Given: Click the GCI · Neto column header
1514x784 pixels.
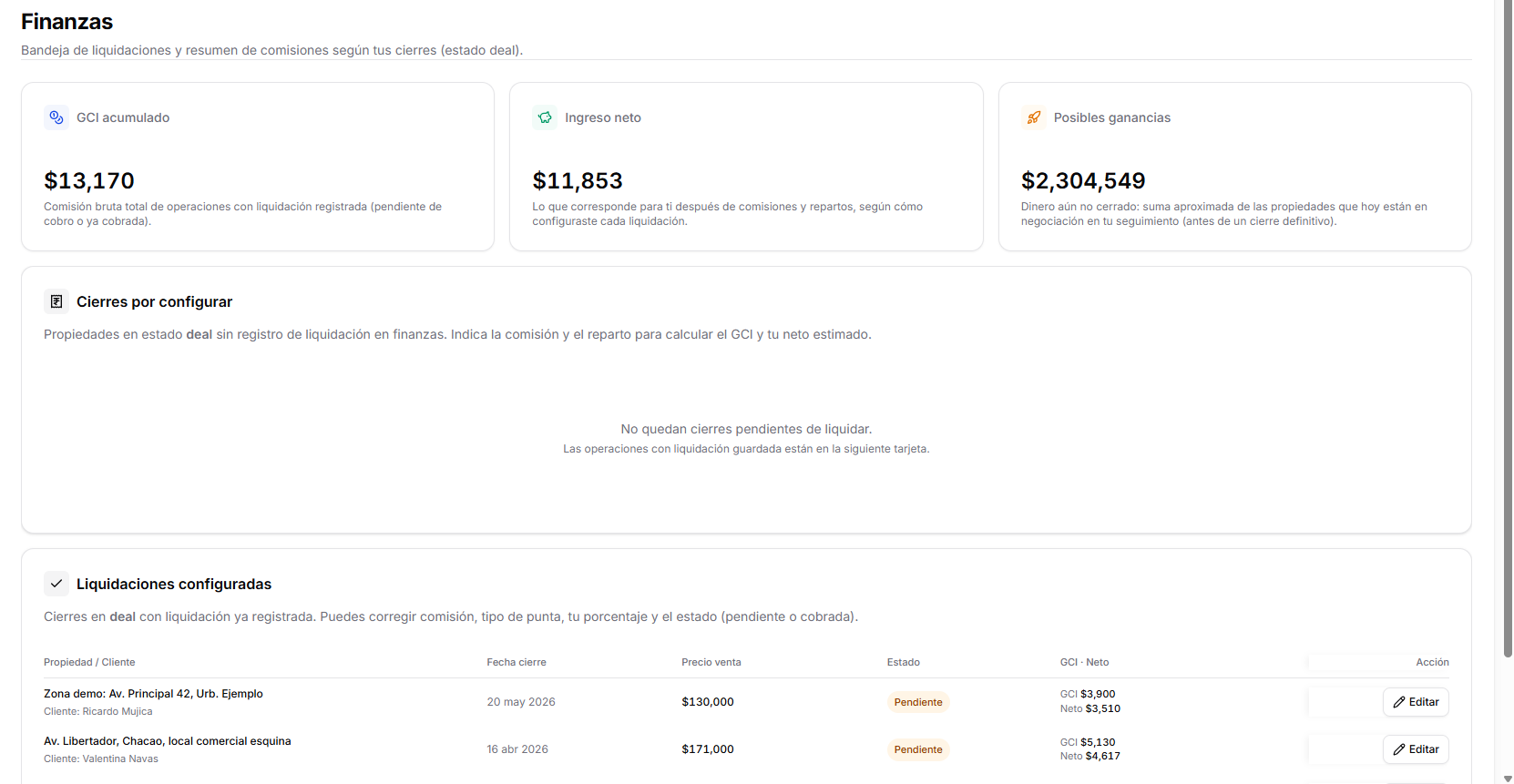Looking at the screenshot, I should (x=1084, y=662).
